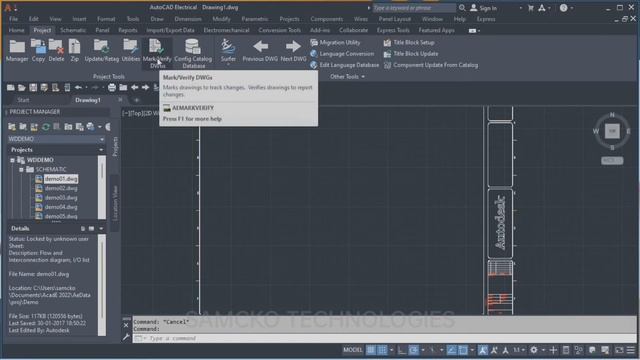This screenshot has height=360, width=640.
Task: Toggle object snap tracking in status bar
Action: [x=451, y=350]
